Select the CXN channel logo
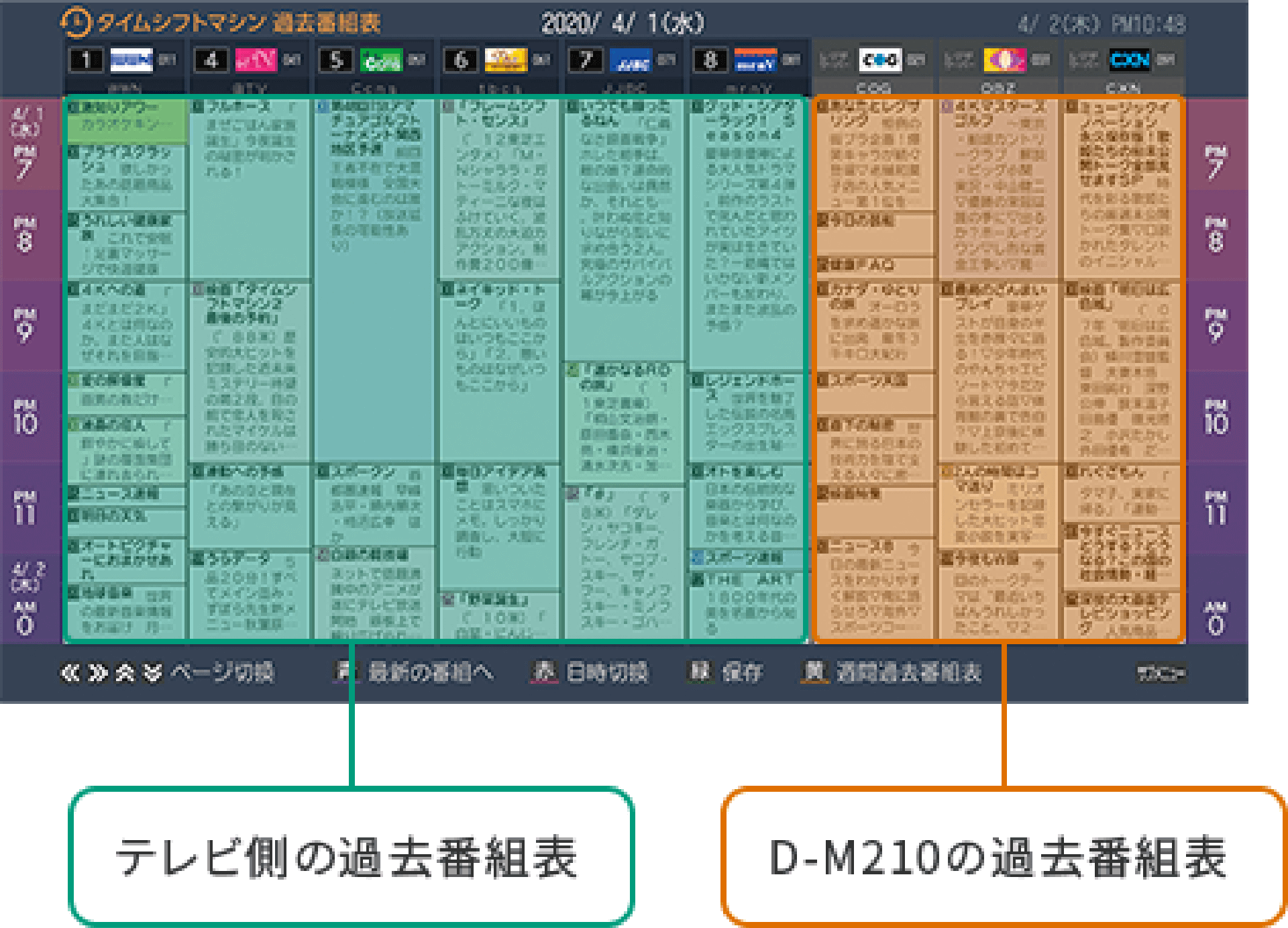Screen dimensions: 1288x928 [x=1130, y=60]
